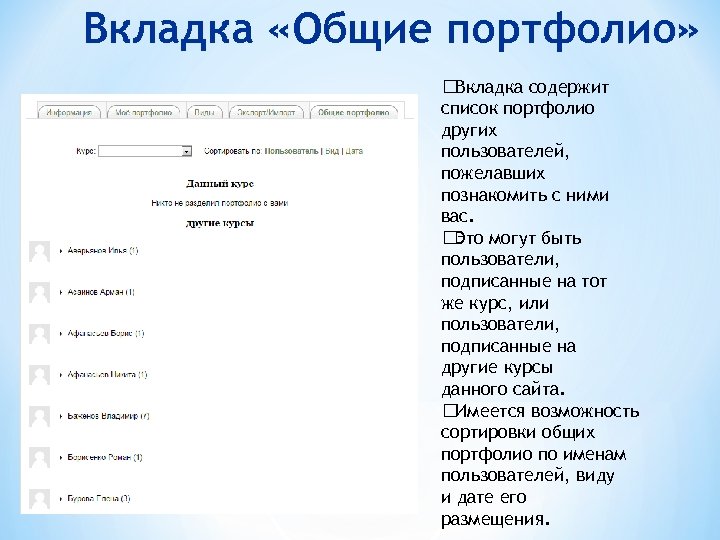Expand the arrow next to Аверьянов Илья

pos(61,251)
